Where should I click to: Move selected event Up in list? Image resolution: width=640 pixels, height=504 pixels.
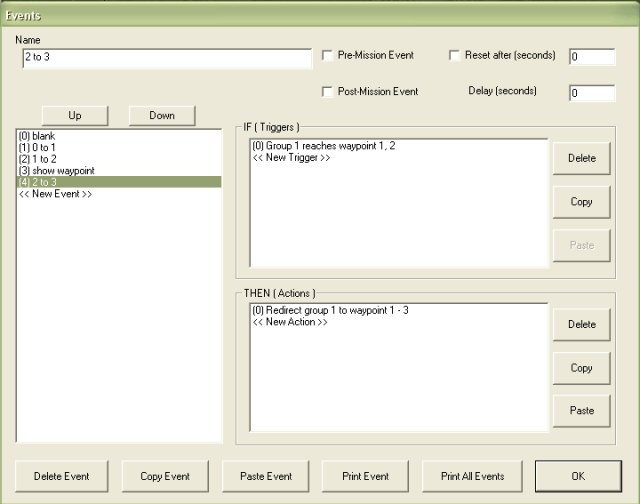pyautogui.click(x=75, y=115)
